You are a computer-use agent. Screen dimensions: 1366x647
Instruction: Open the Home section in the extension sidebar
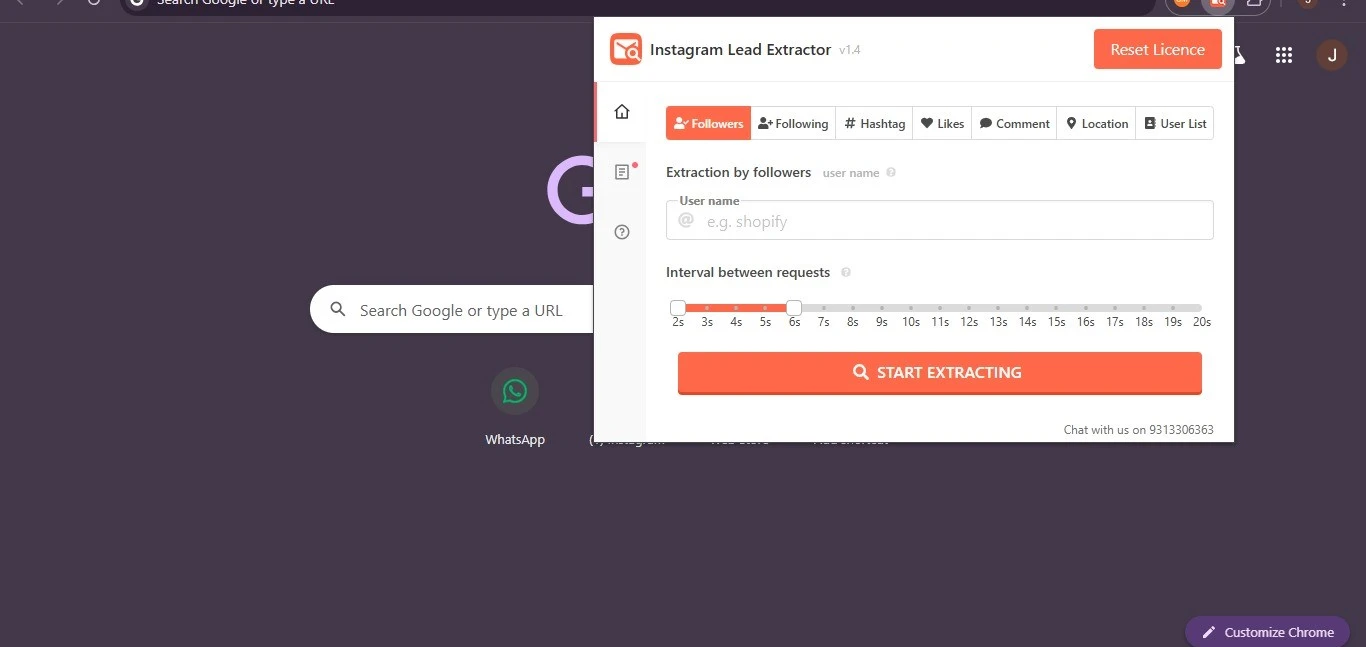(622, 111)
